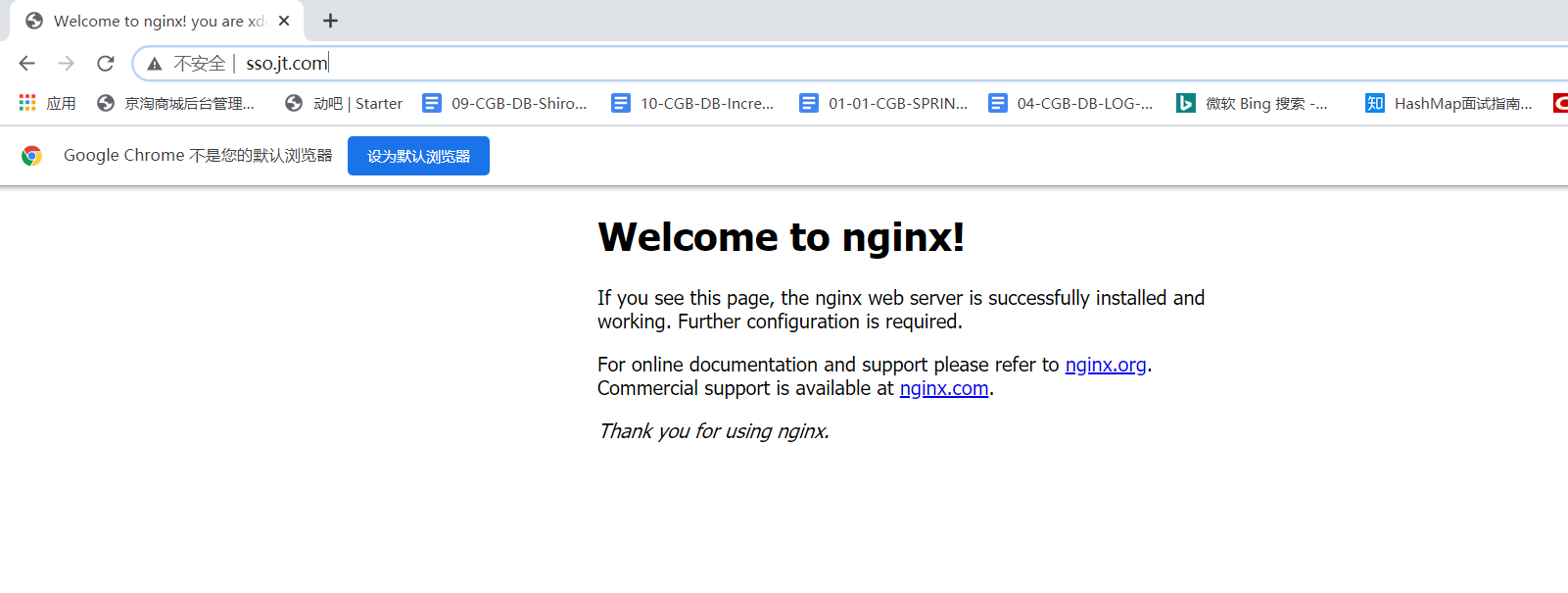
Task: Click the Bing icon in bookmarks bar
Action: 1186,103
